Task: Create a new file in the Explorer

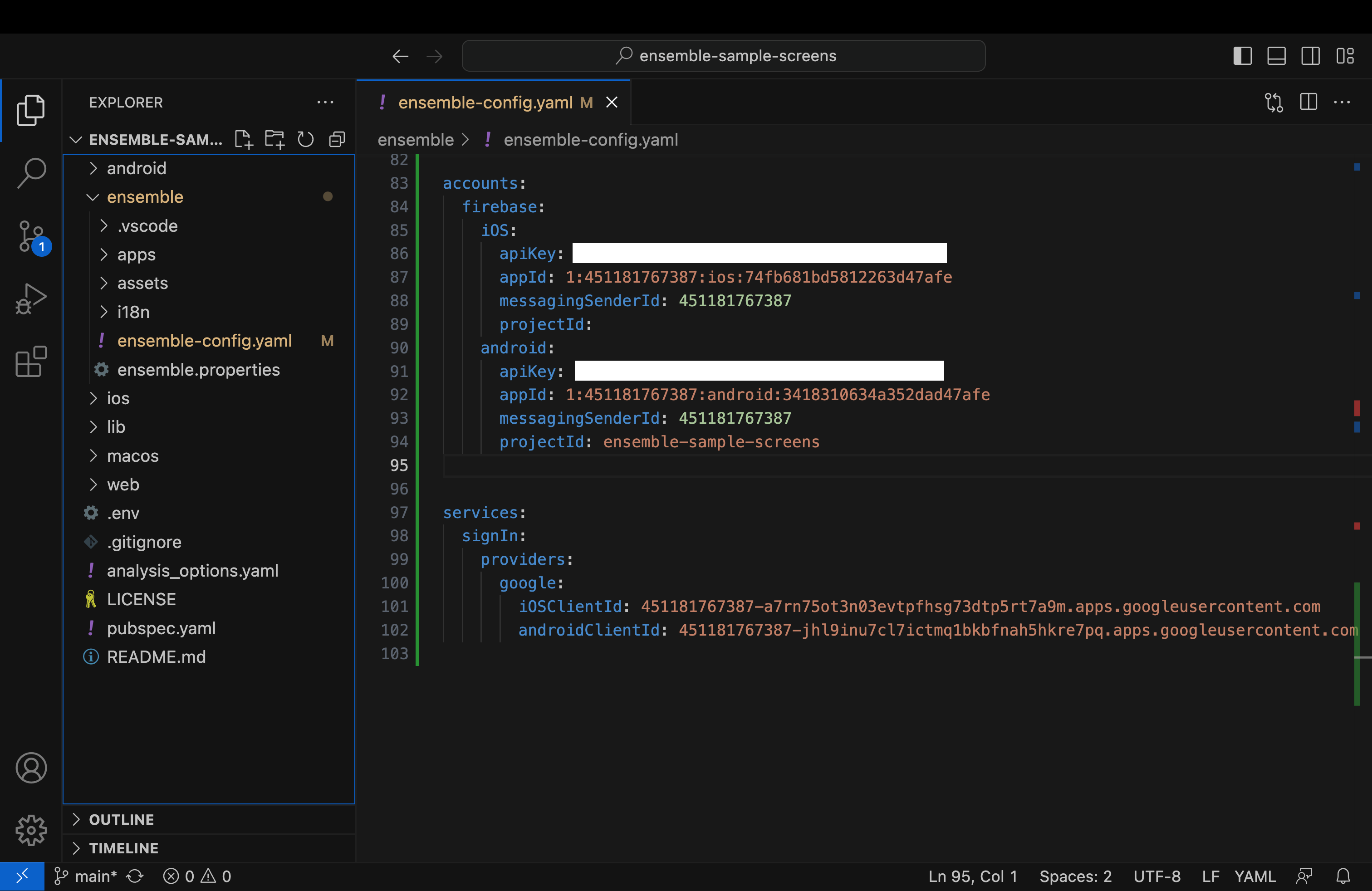Action: (243, 139)
